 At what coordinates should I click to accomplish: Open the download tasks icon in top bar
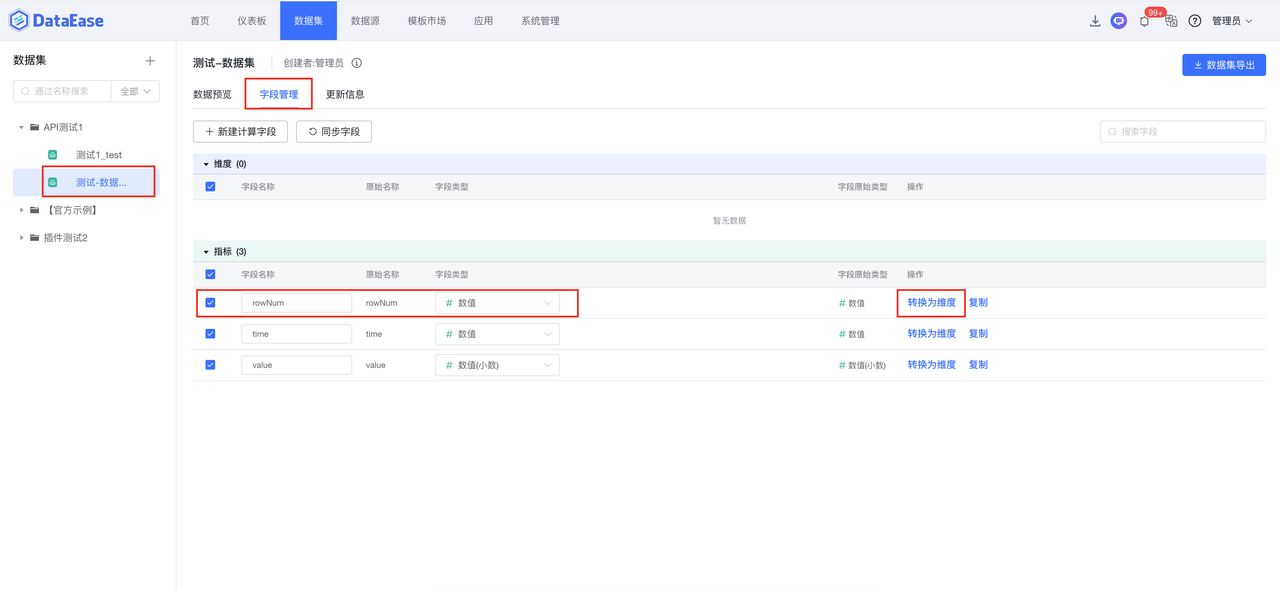point(1094,20)
